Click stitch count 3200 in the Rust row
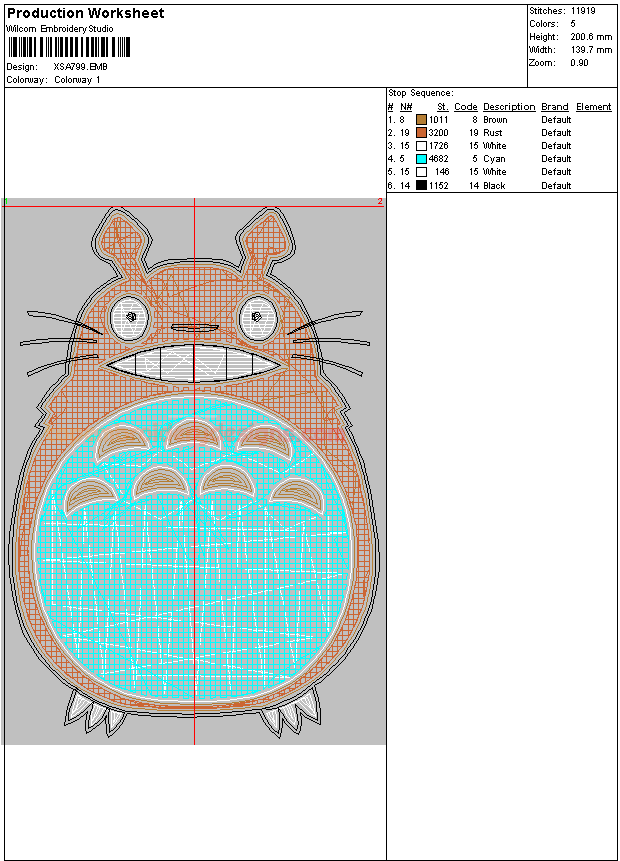The image size is (620, 861). point(438,132)
